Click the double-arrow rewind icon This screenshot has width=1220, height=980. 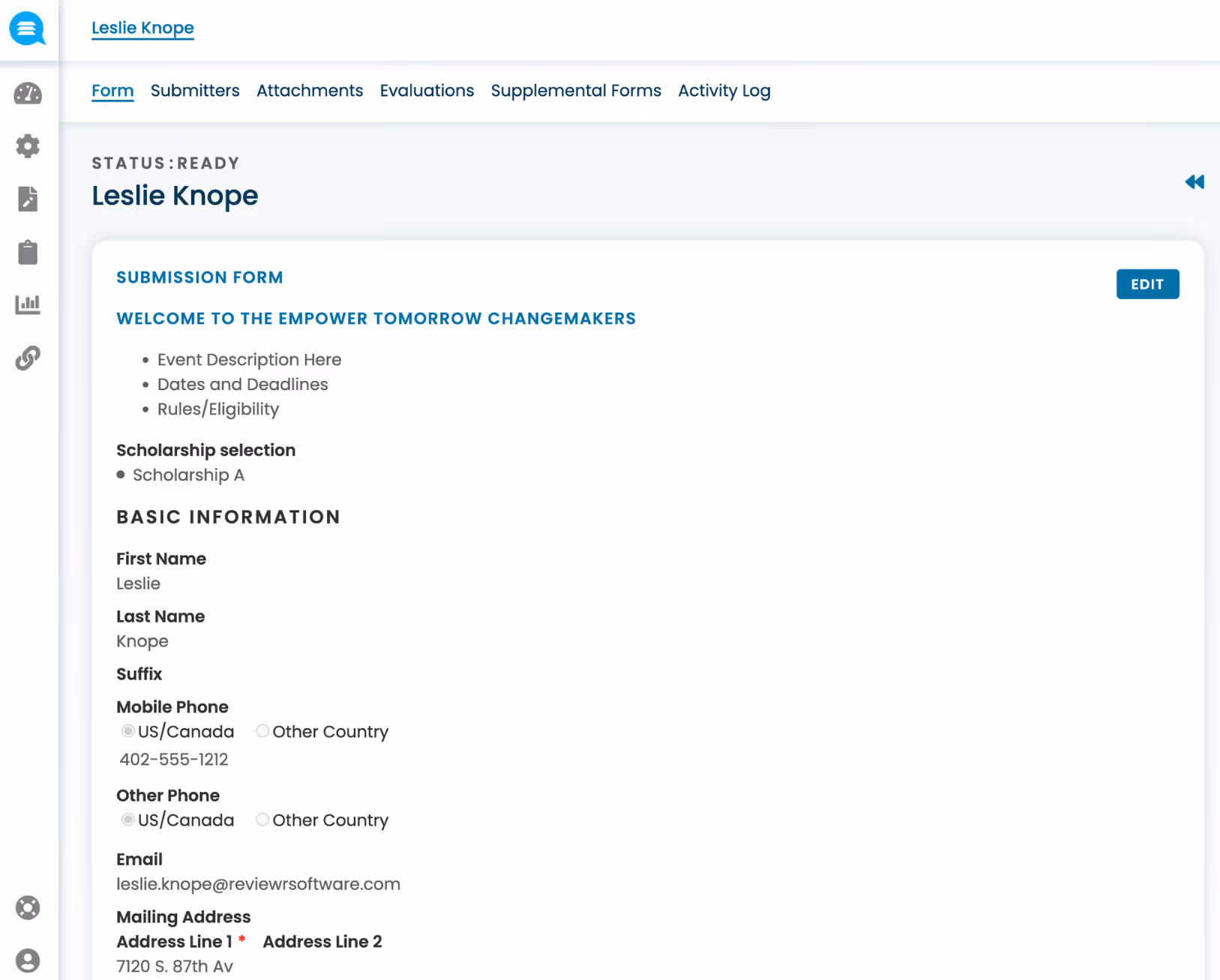(1195, 182)
